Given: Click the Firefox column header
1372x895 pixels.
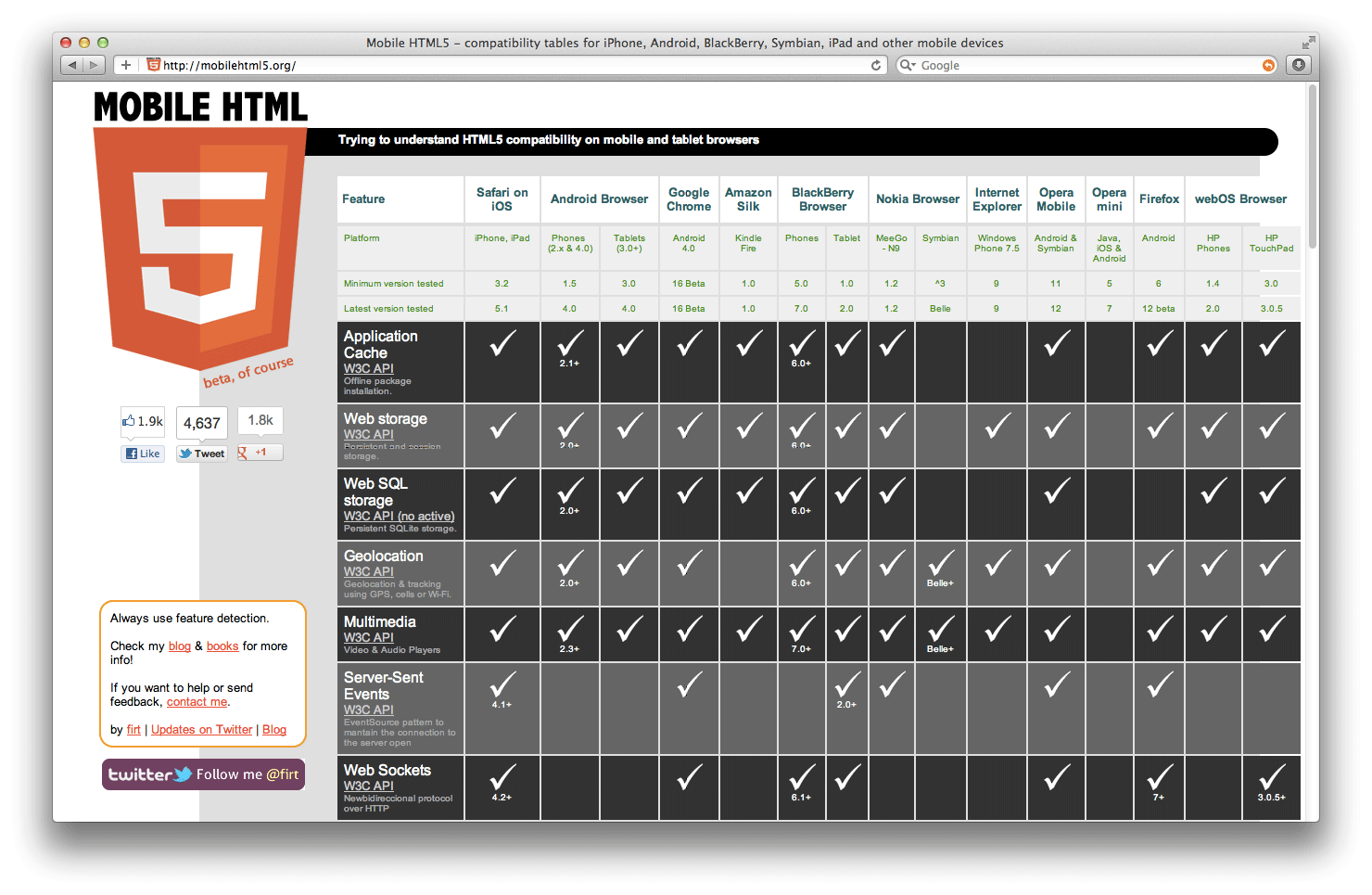Looking at the screenshot, I should [1159, 199].
